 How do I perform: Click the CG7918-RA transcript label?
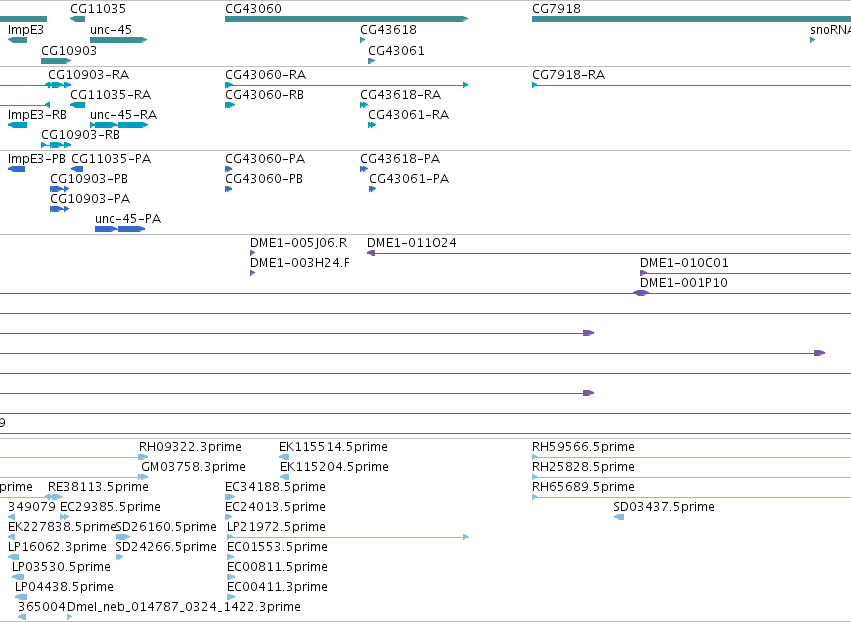tap(568, 75)
